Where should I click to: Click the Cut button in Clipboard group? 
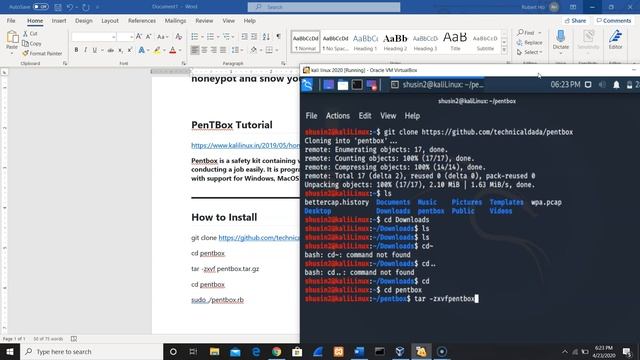30,33
